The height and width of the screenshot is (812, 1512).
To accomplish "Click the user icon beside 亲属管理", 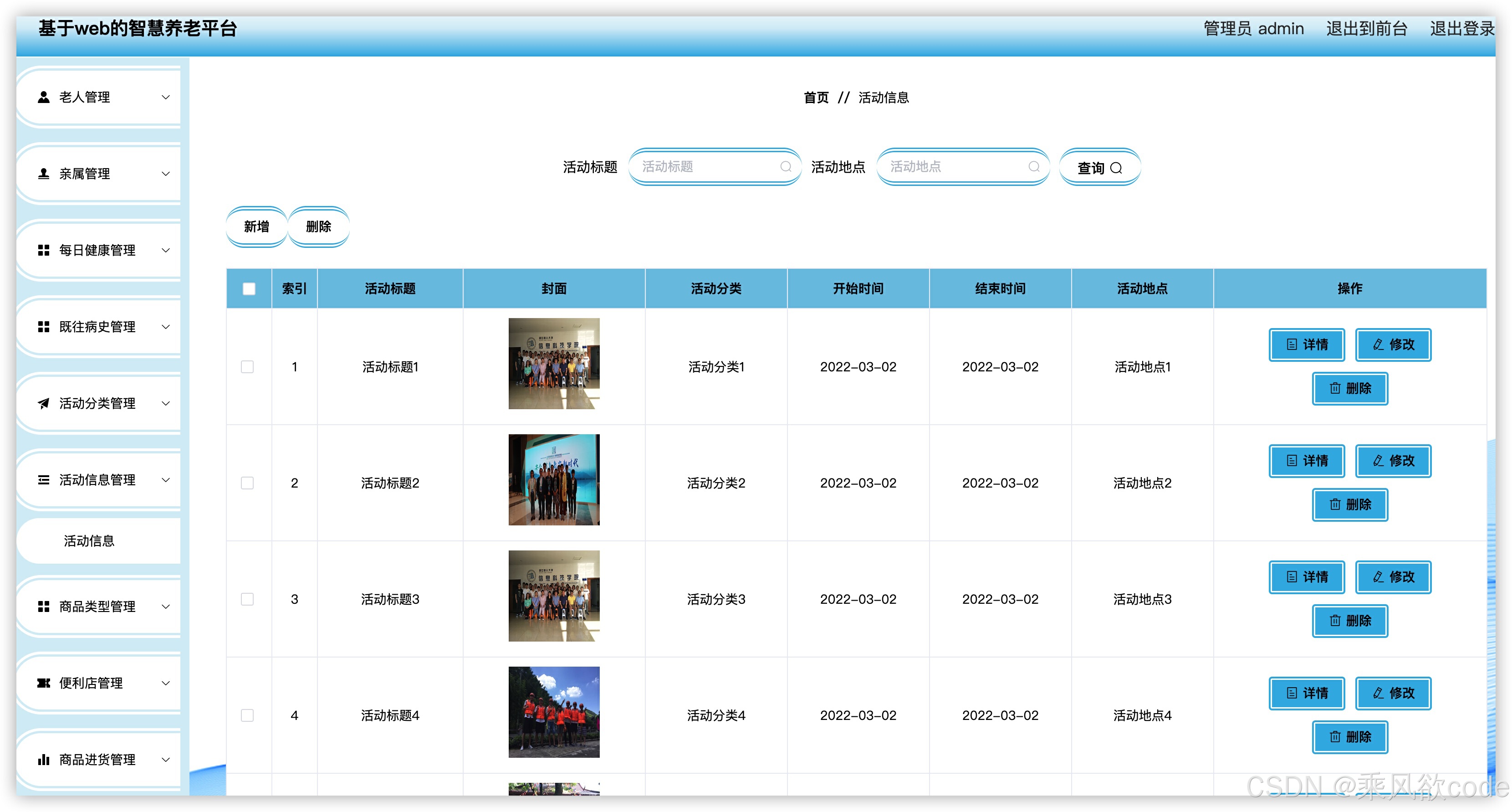I will [43, 174].
